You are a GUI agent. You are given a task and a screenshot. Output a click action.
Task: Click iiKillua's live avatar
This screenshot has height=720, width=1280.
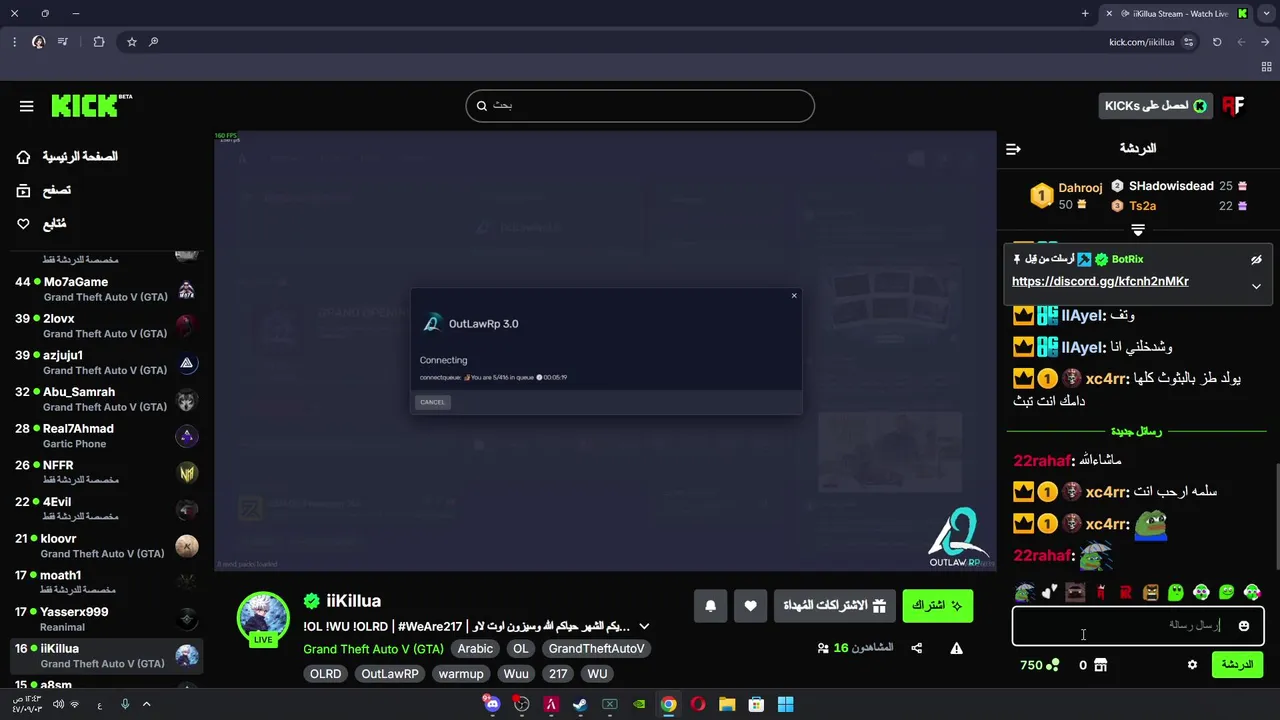pyautogui.click(x=263, y=617)
